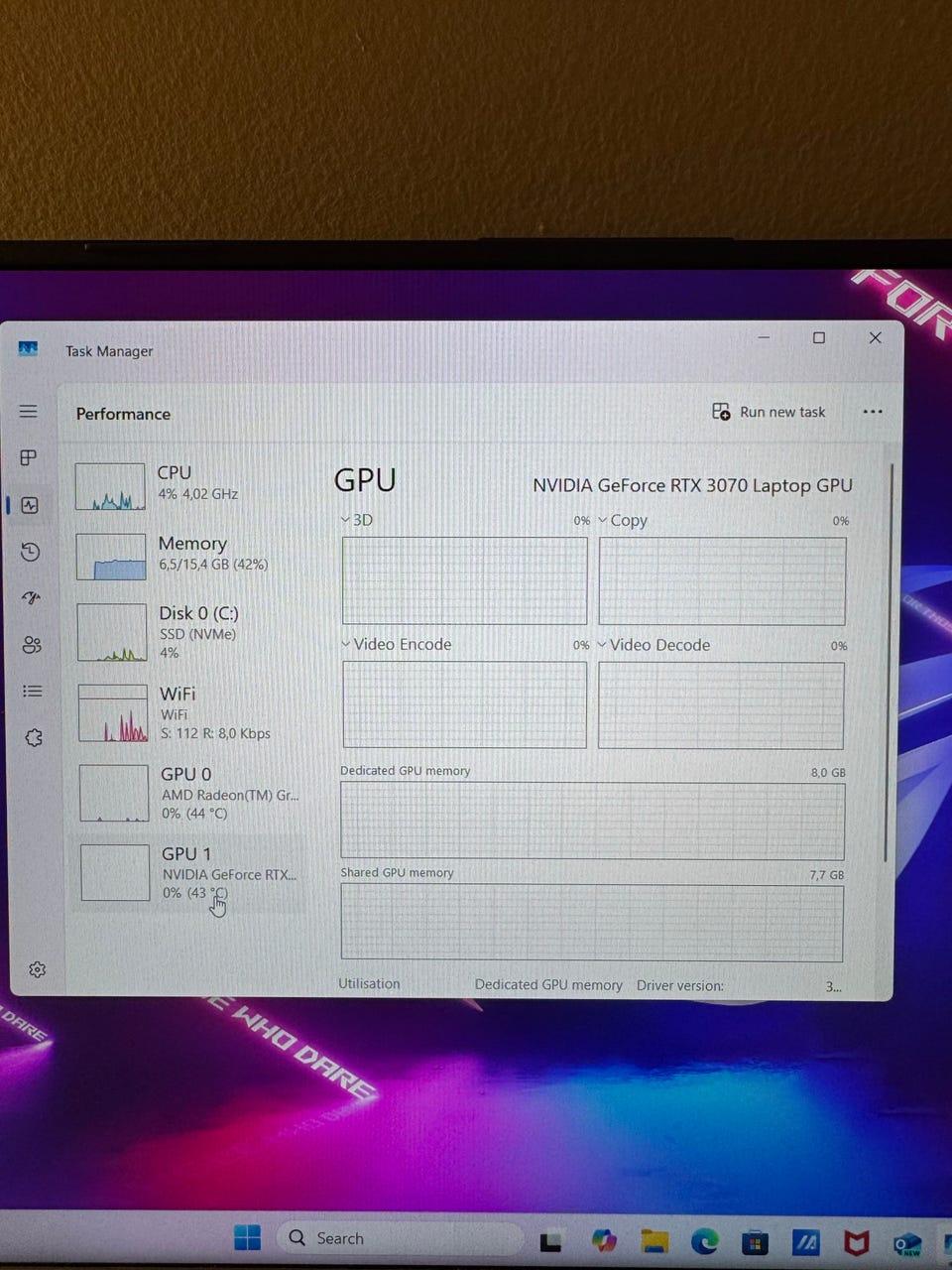Viewport: 952px width, 1270px height.
Task: Open Task View on the taskbar
Action: (x=550, y=1240)
